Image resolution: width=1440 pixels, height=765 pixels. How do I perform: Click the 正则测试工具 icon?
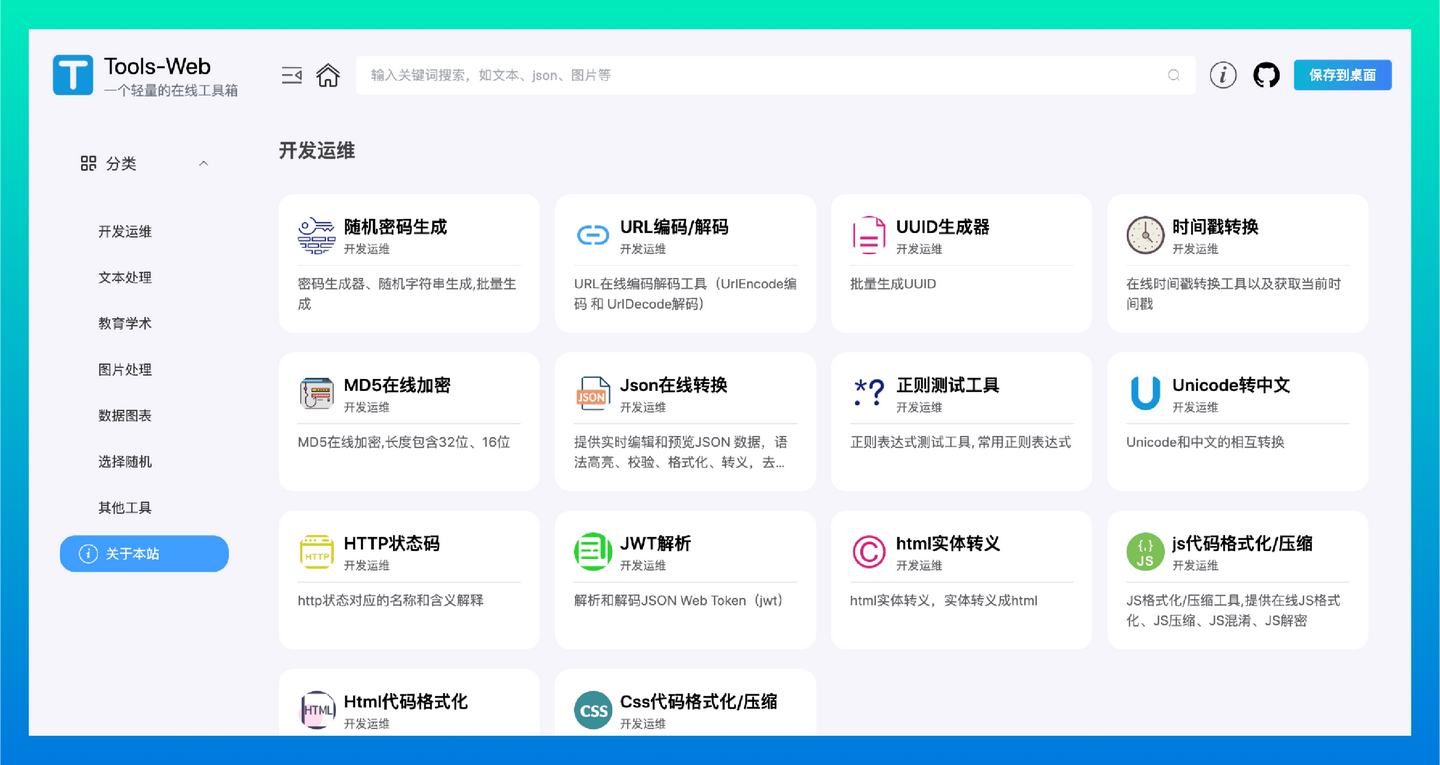[x=869, y=393]
